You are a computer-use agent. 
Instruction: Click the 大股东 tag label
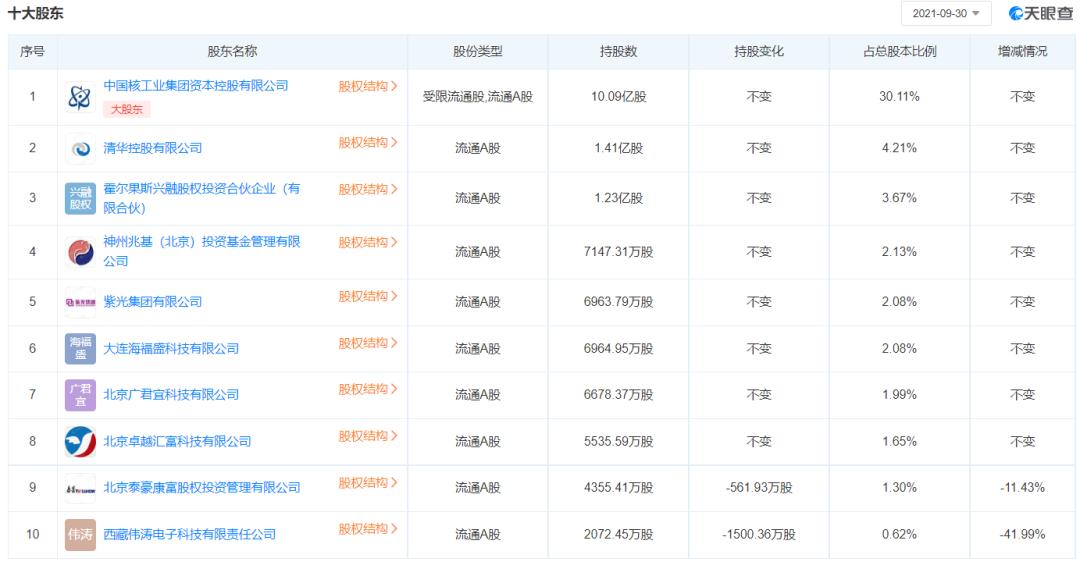click(127, 109)
